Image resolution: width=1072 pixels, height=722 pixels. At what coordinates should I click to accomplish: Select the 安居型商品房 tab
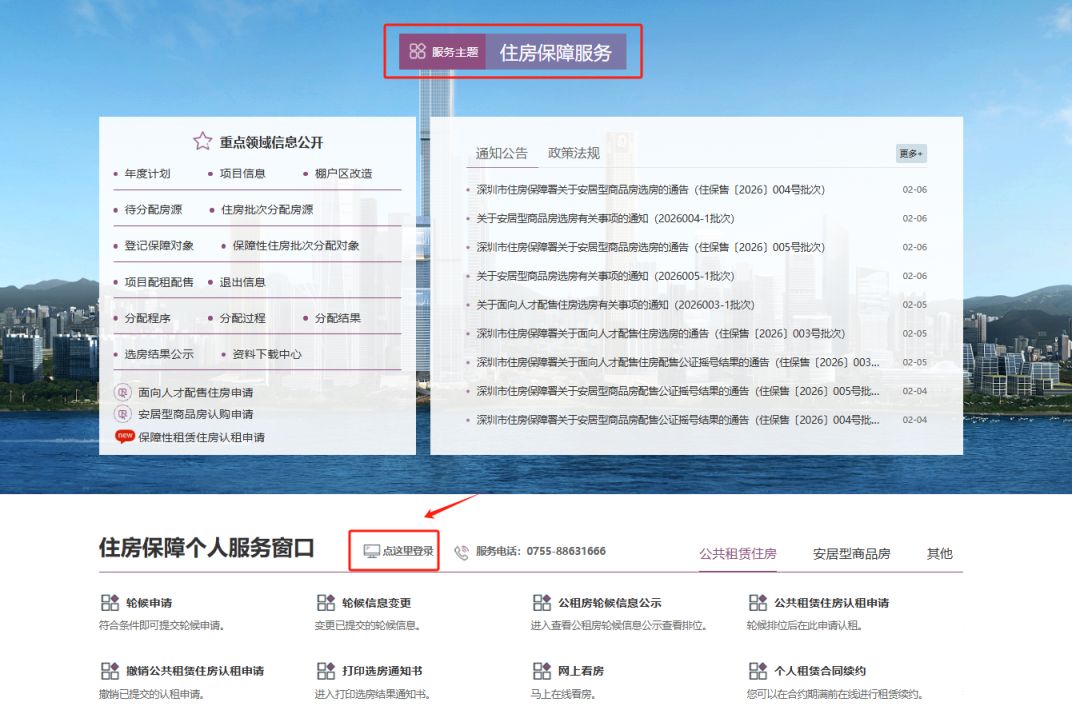point(851,553)
